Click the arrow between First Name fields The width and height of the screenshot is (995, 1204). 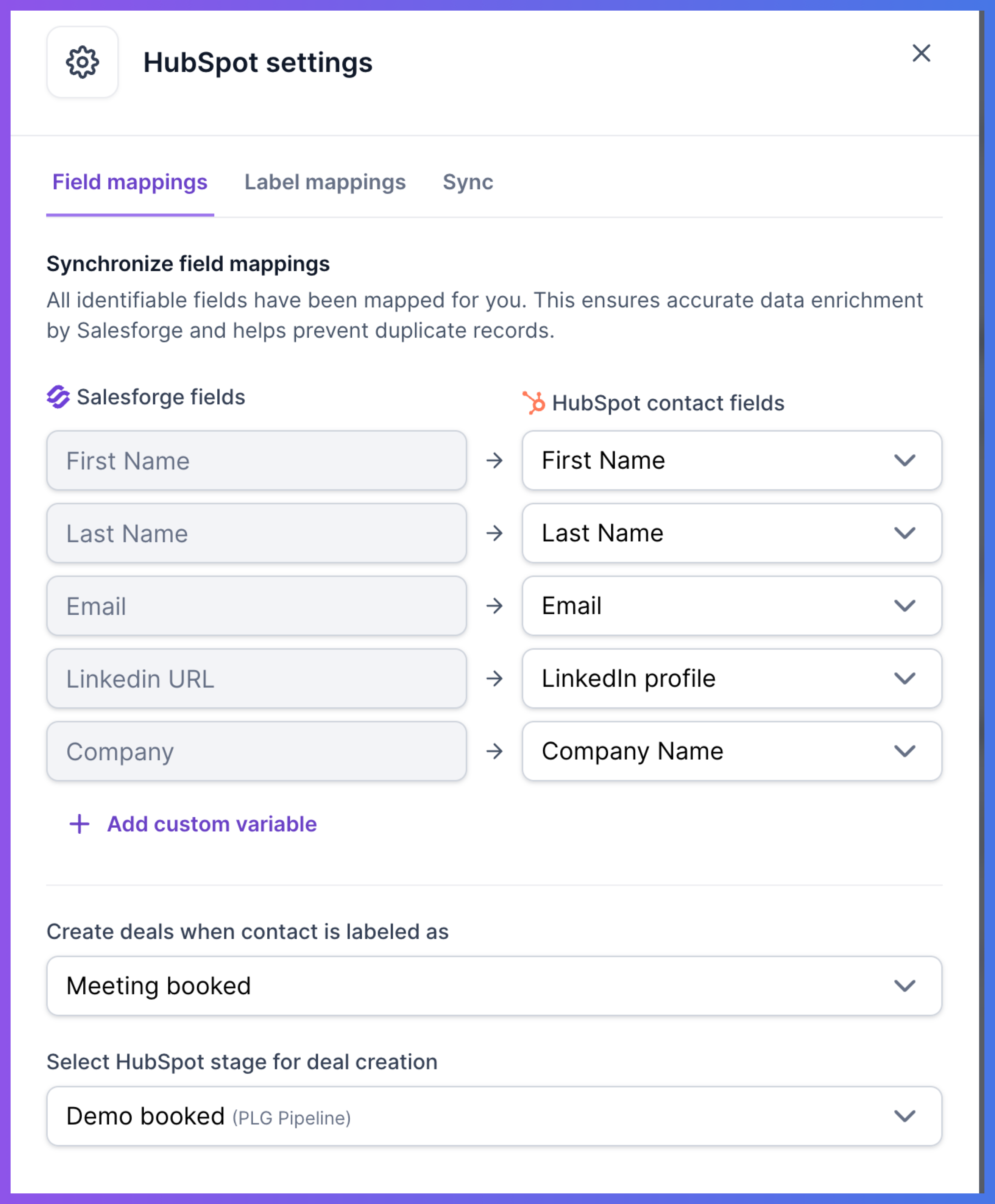point(494,461)
